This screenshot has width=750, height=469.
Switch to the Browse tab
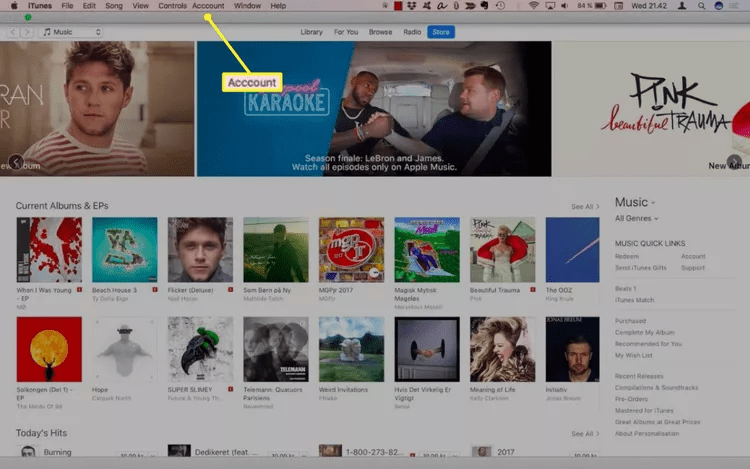pos(380,32)
